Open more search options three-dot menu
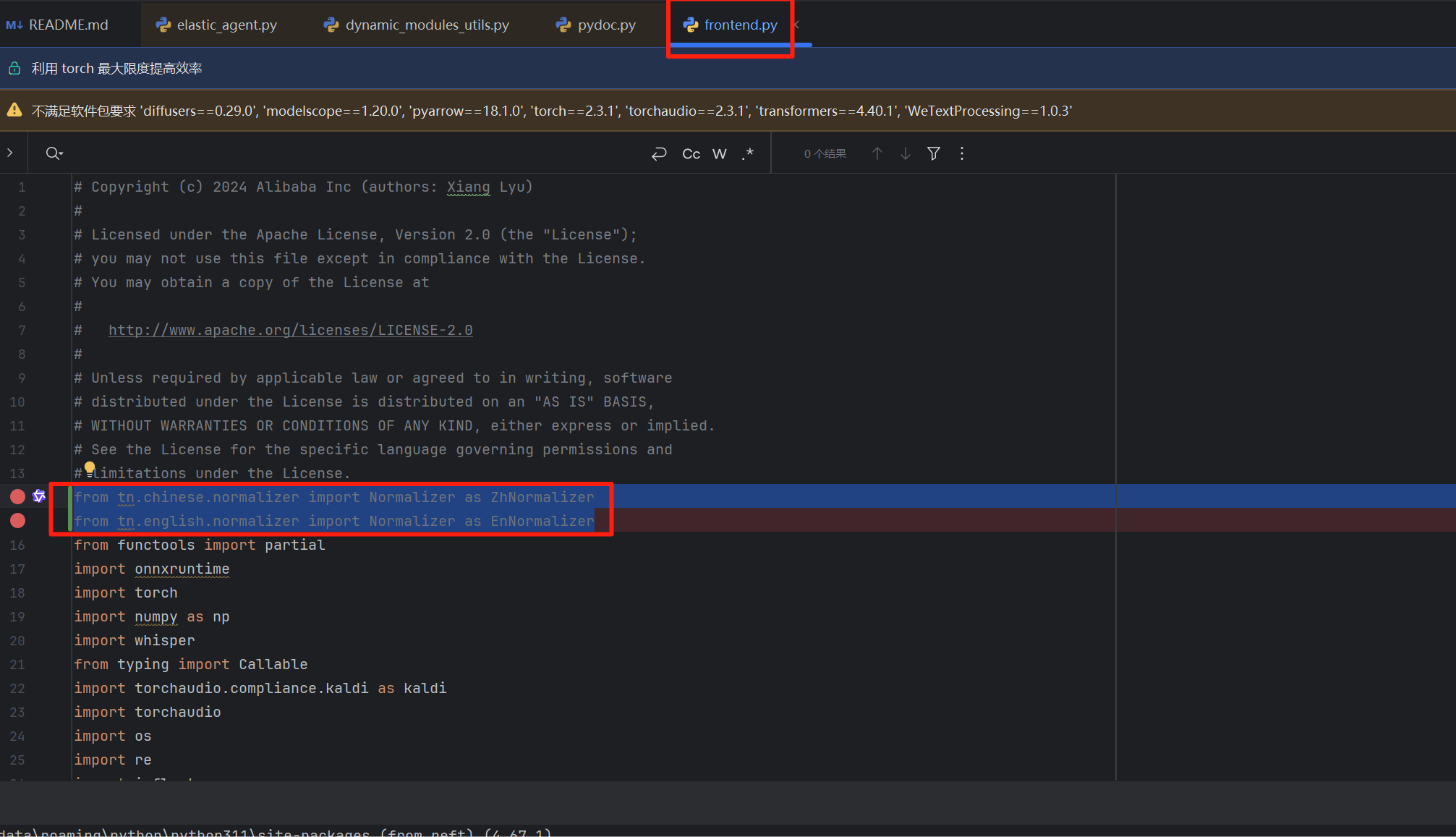 click(x=962, y=153)
